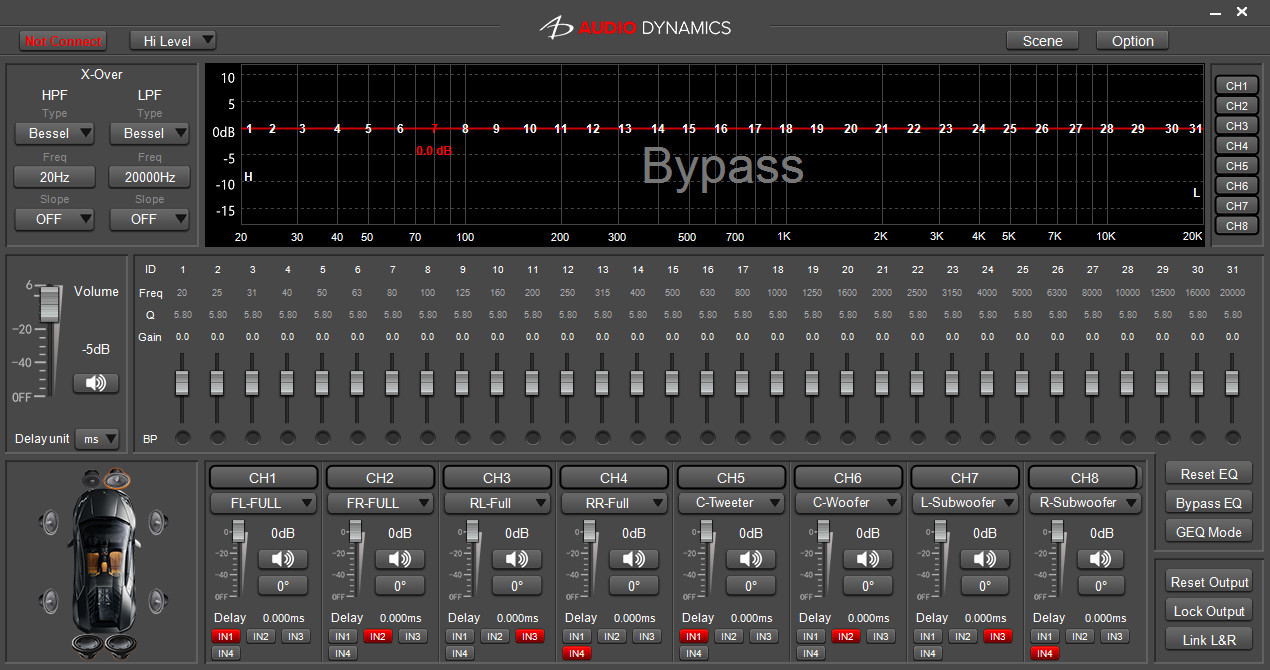Mute the master volume speaker icon
The height and width of the screenshot is (670, 1270).
point(95,383)
